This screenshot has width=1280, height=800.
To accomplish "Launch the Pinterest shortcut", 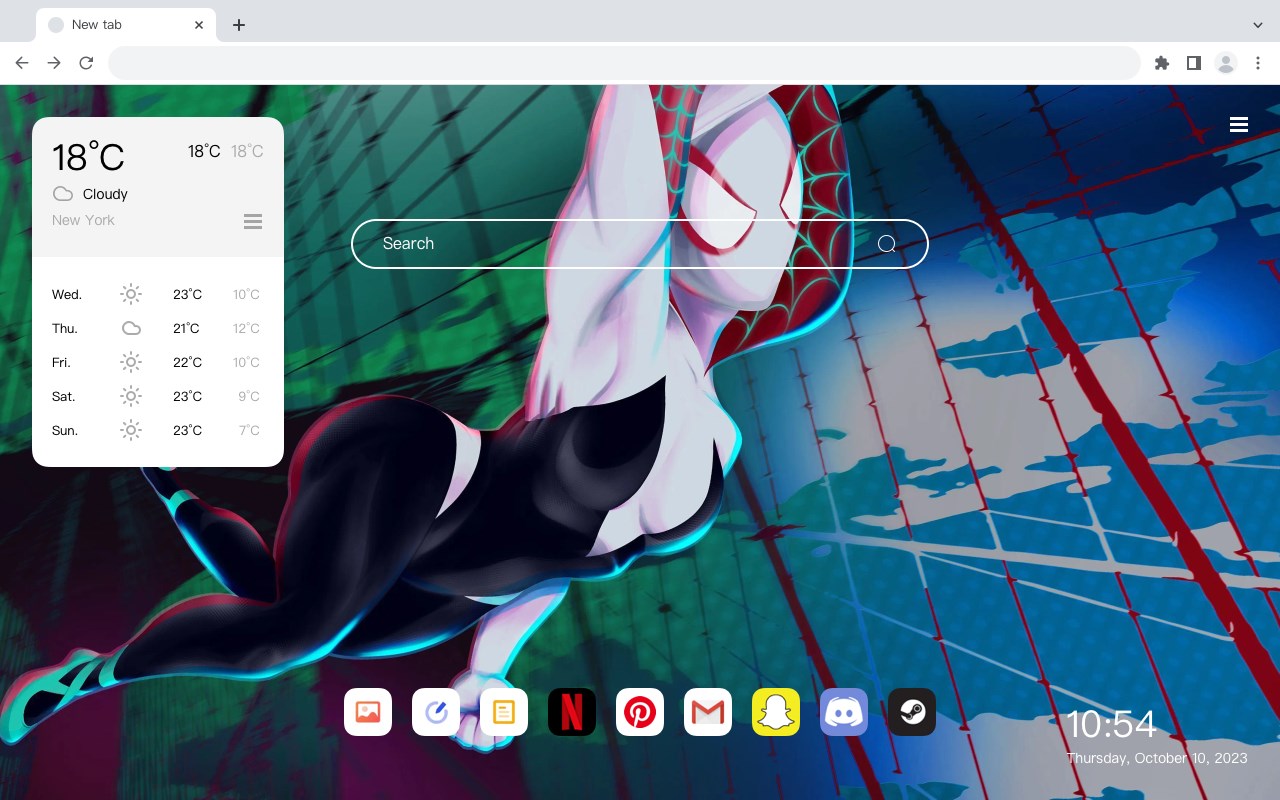I will pyautogui.click(x=640, y=712).
